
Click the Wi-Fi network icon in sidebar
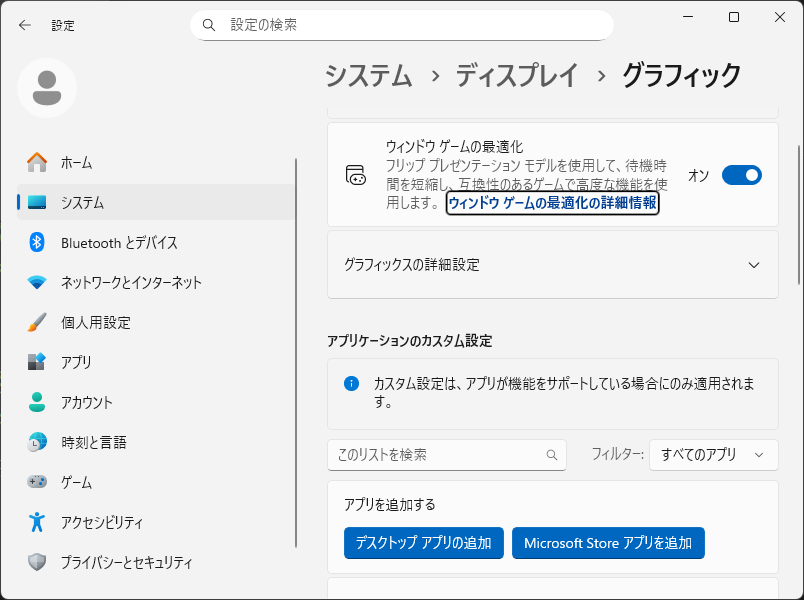click(x=37, y=282)
